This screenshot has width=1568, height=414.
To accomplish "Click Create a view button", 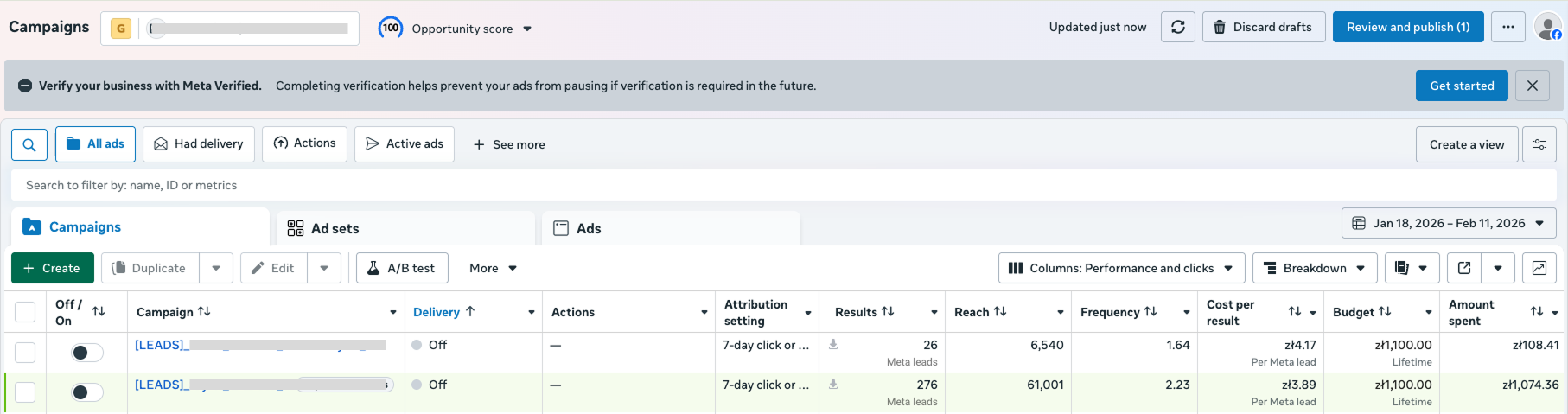I will (x=1467, y=144).
